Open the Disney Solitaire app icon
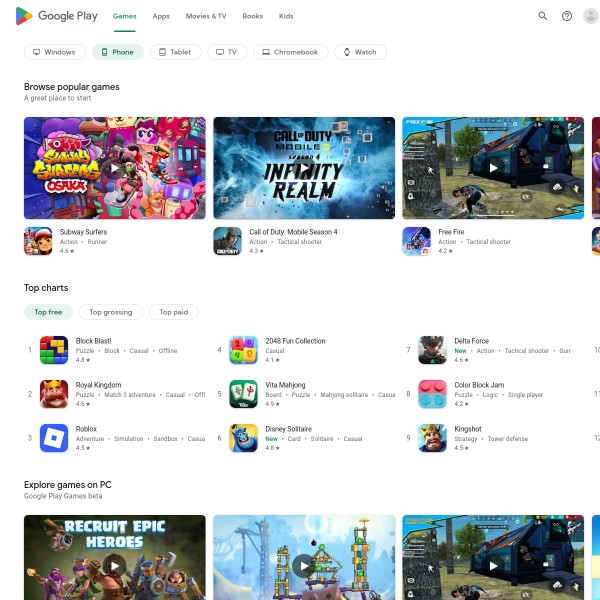Viewport: 600px width, 600px height. pos(243,438)
